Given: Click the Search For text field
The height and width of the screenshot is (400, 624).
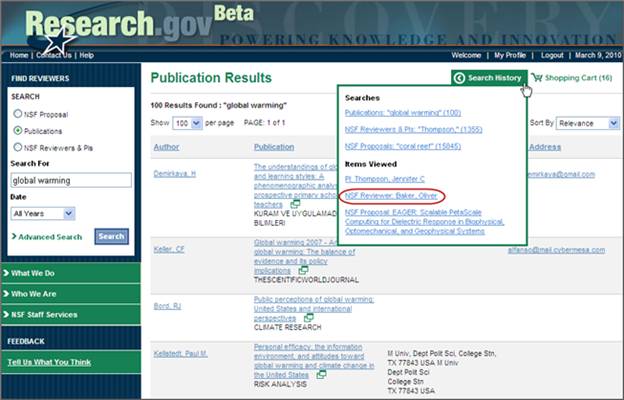Looking at the screenshot, I should (x=70, y=181).
